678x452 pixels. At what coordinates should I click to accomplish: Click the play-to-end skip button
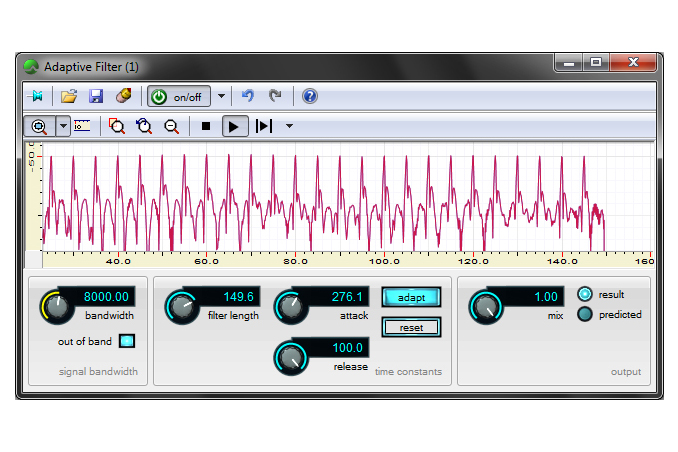(x=264, y=126)
